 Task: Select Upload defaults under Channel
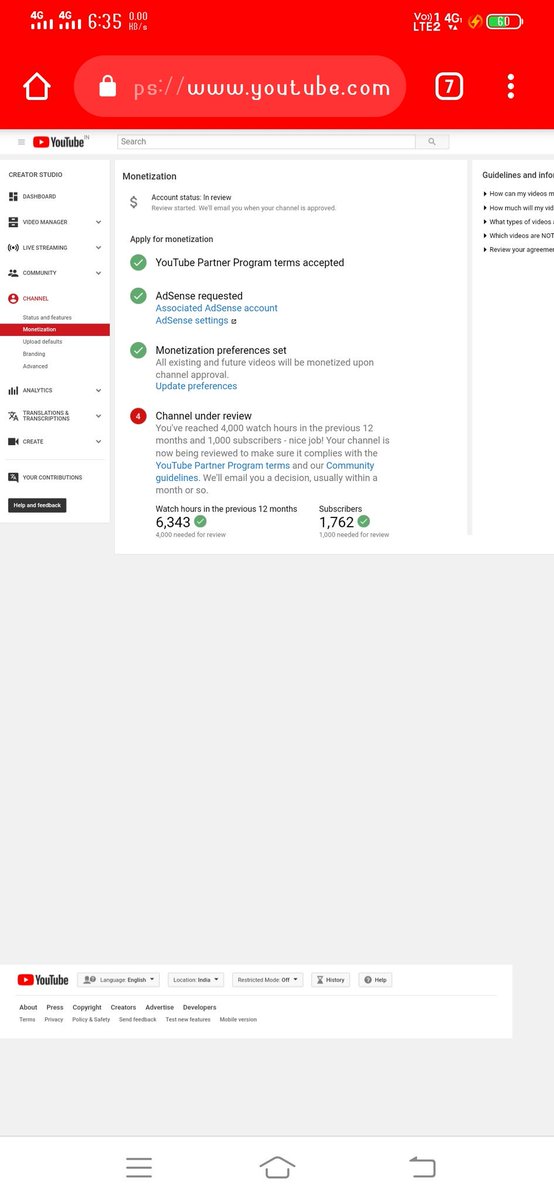tap(42, 342)
